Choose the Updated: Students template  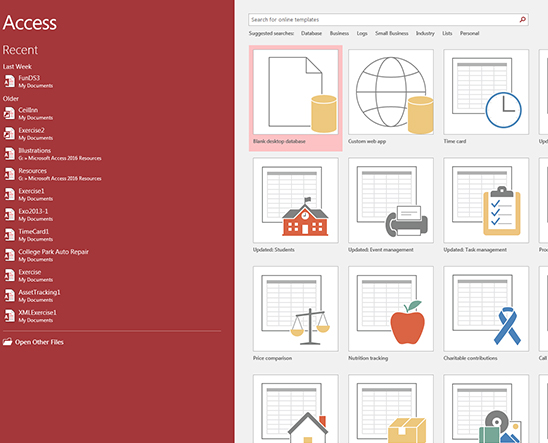296,200
